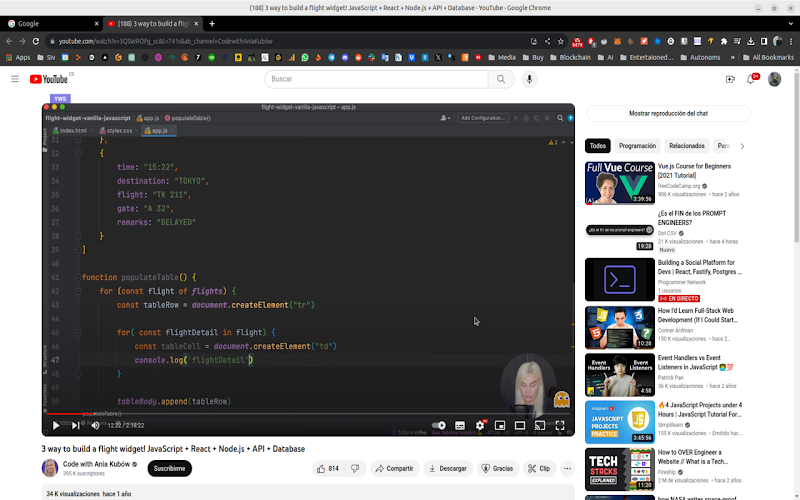Open the Blockchain bookmarks folder
This screenshot has height=500, width=800.
(570, 58)
